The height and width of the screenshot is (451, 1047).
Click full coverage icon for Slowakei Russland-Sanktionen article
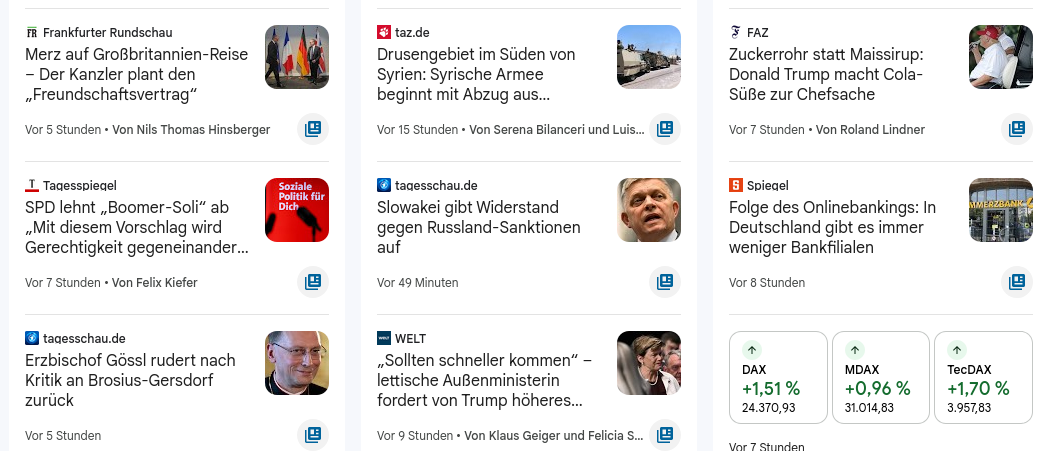click(665, 282)
